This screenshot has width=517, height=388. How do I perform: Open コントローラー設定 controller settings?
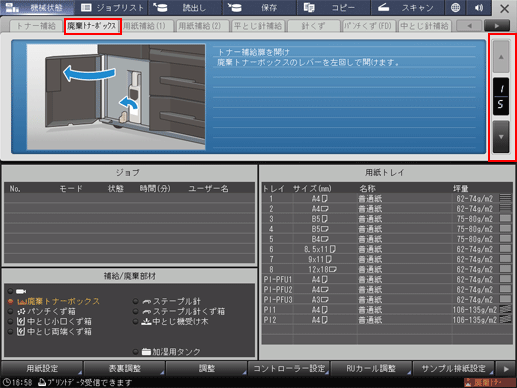[x=289, y=368]
